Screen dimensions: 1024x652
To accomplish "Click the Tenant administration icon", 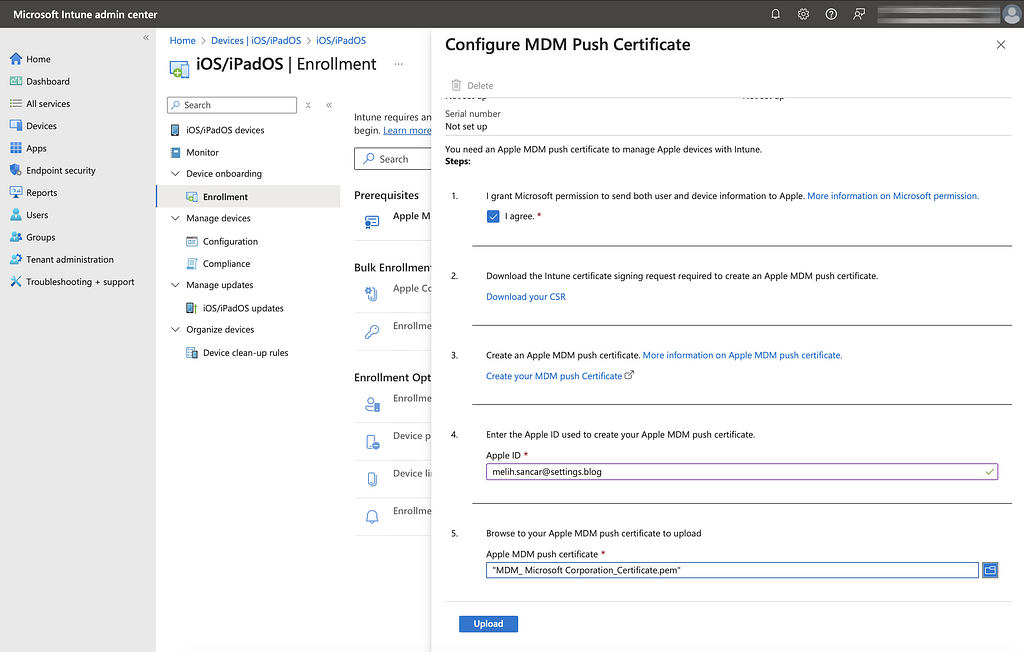I will point(16,259).
